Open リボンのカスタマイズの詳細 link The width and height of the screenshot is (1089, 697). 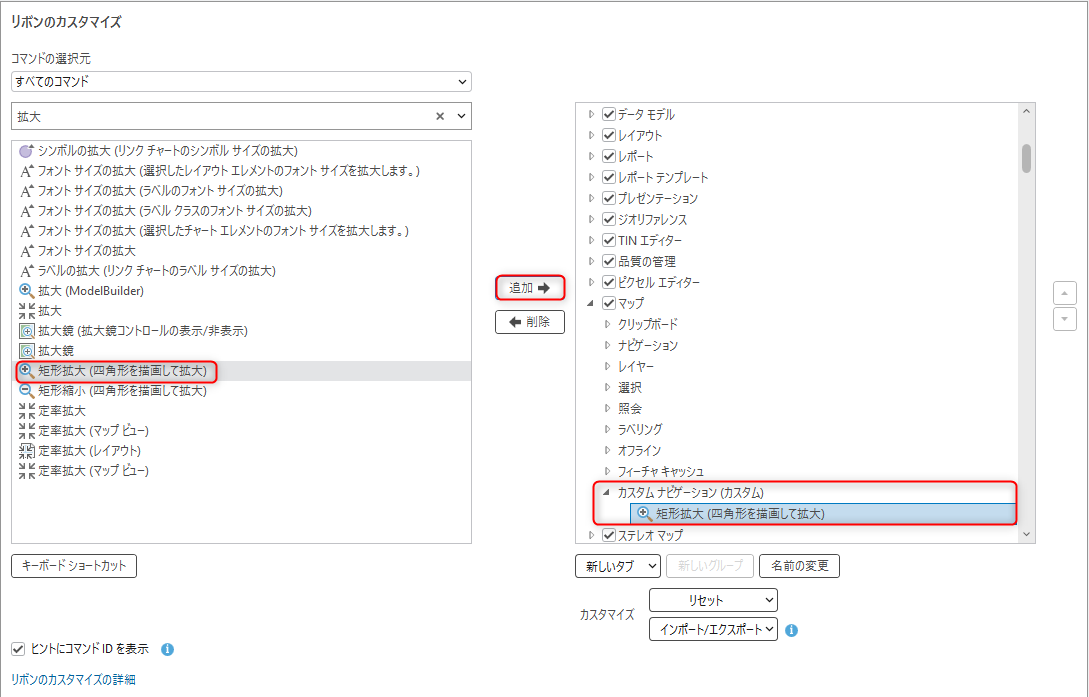pos(73,680)
